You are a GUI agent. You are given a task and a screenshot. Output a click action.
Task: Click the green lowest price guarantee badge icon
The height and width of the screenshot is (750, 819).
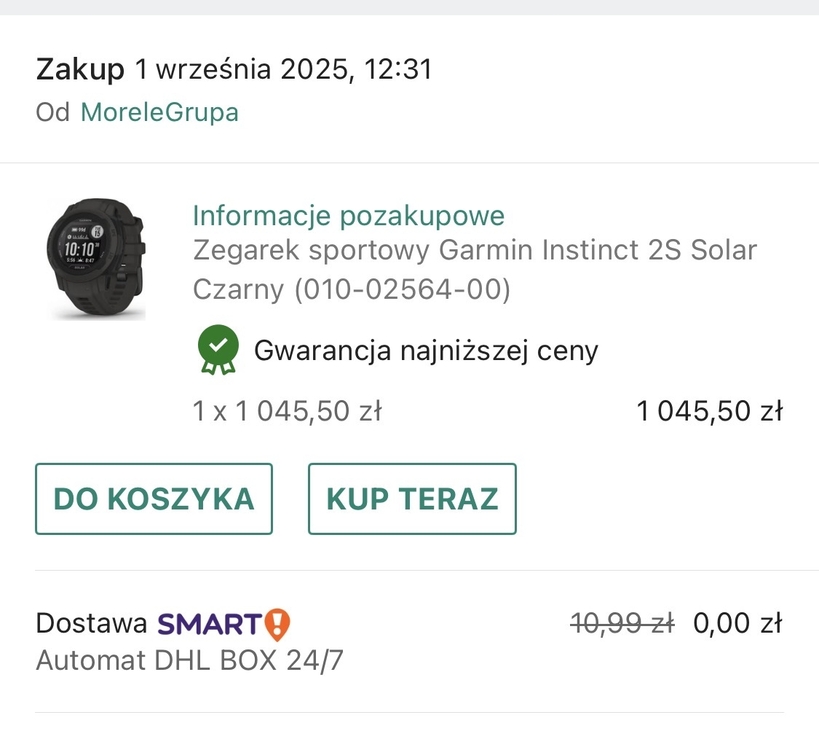(217, 349)
